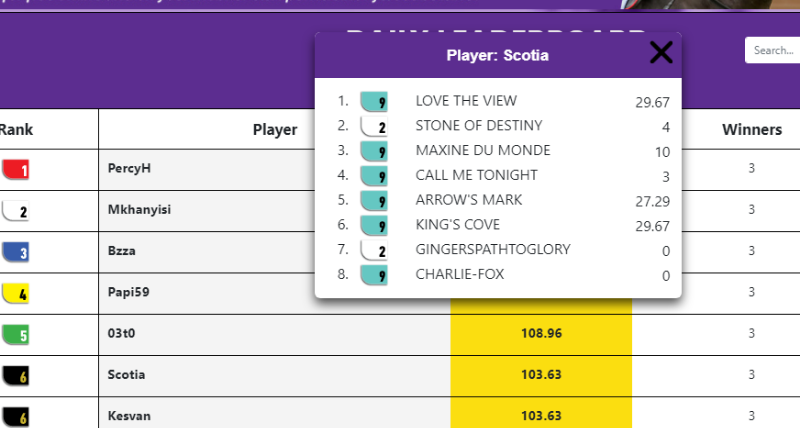The image size is (800, 428).
Task: Open player Kesvan's row
Action: point(128,415)
